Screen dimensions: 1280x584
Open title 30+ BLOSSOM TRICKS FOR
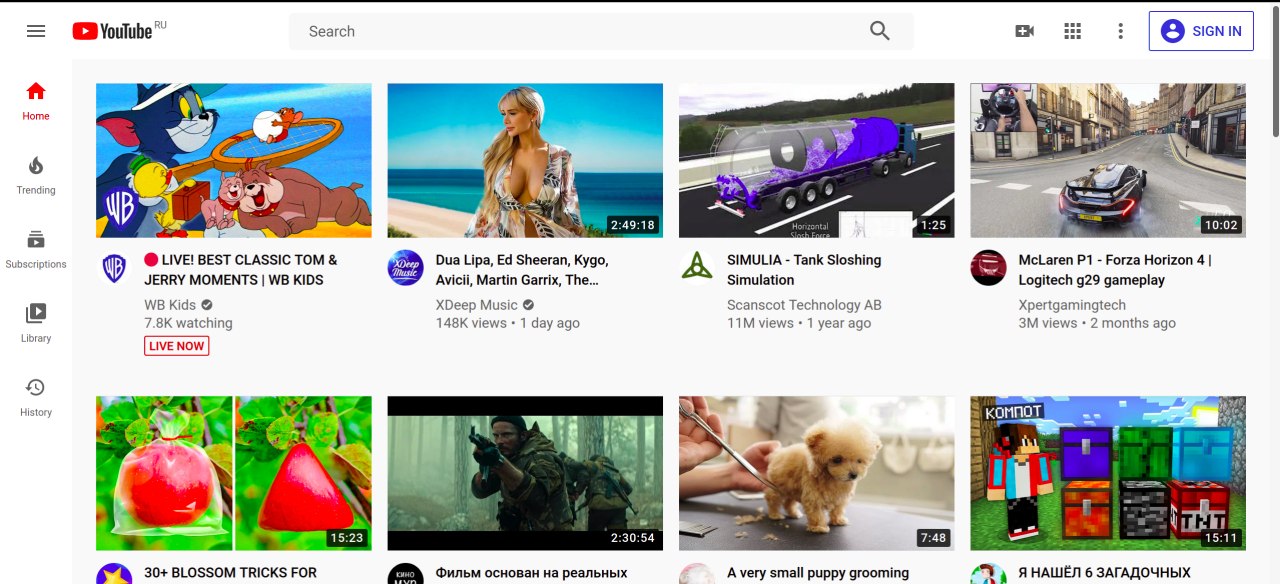pyautogui.click(x=230, y=573)
